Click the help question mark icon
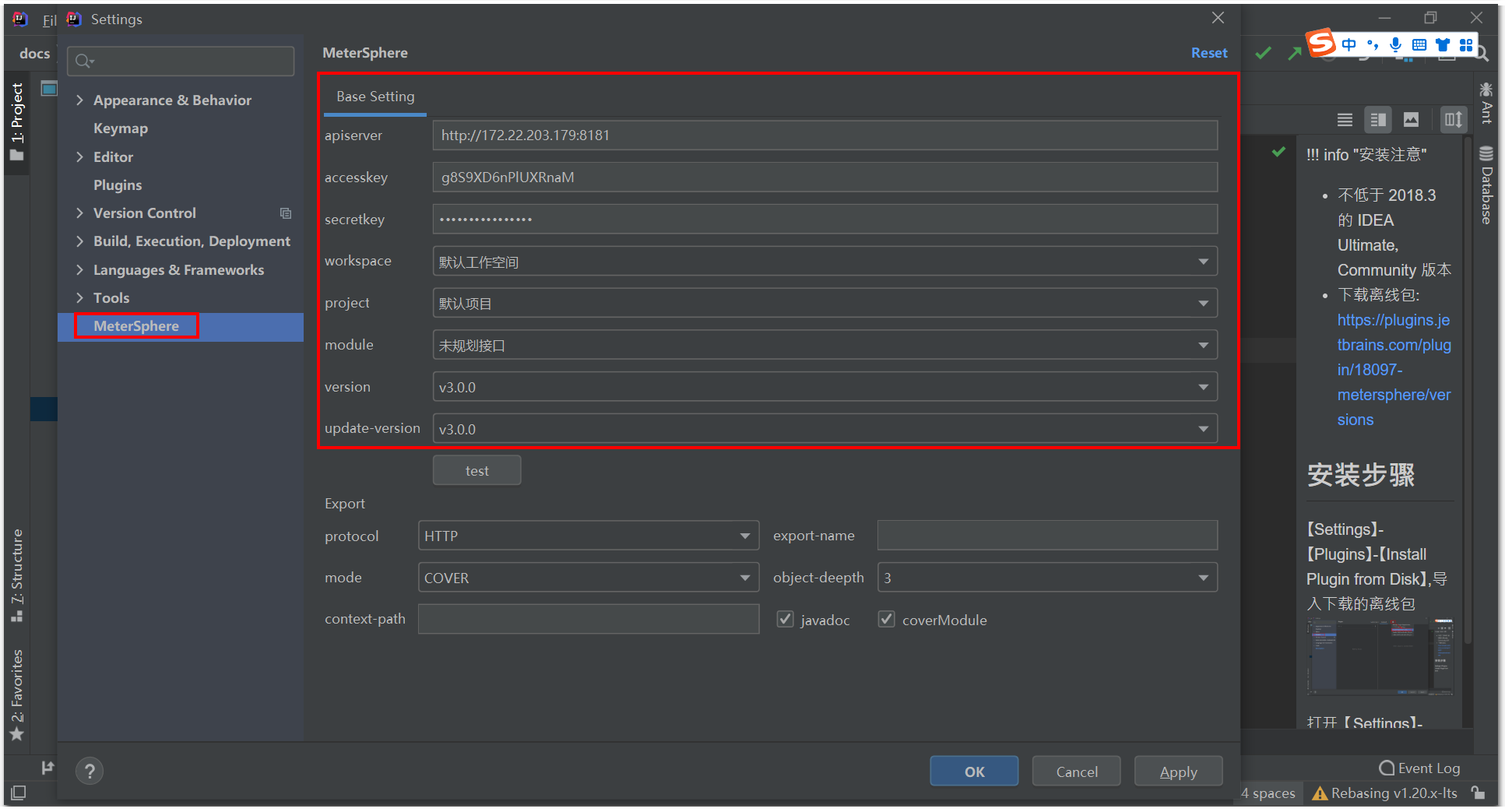 pos(90,771)
